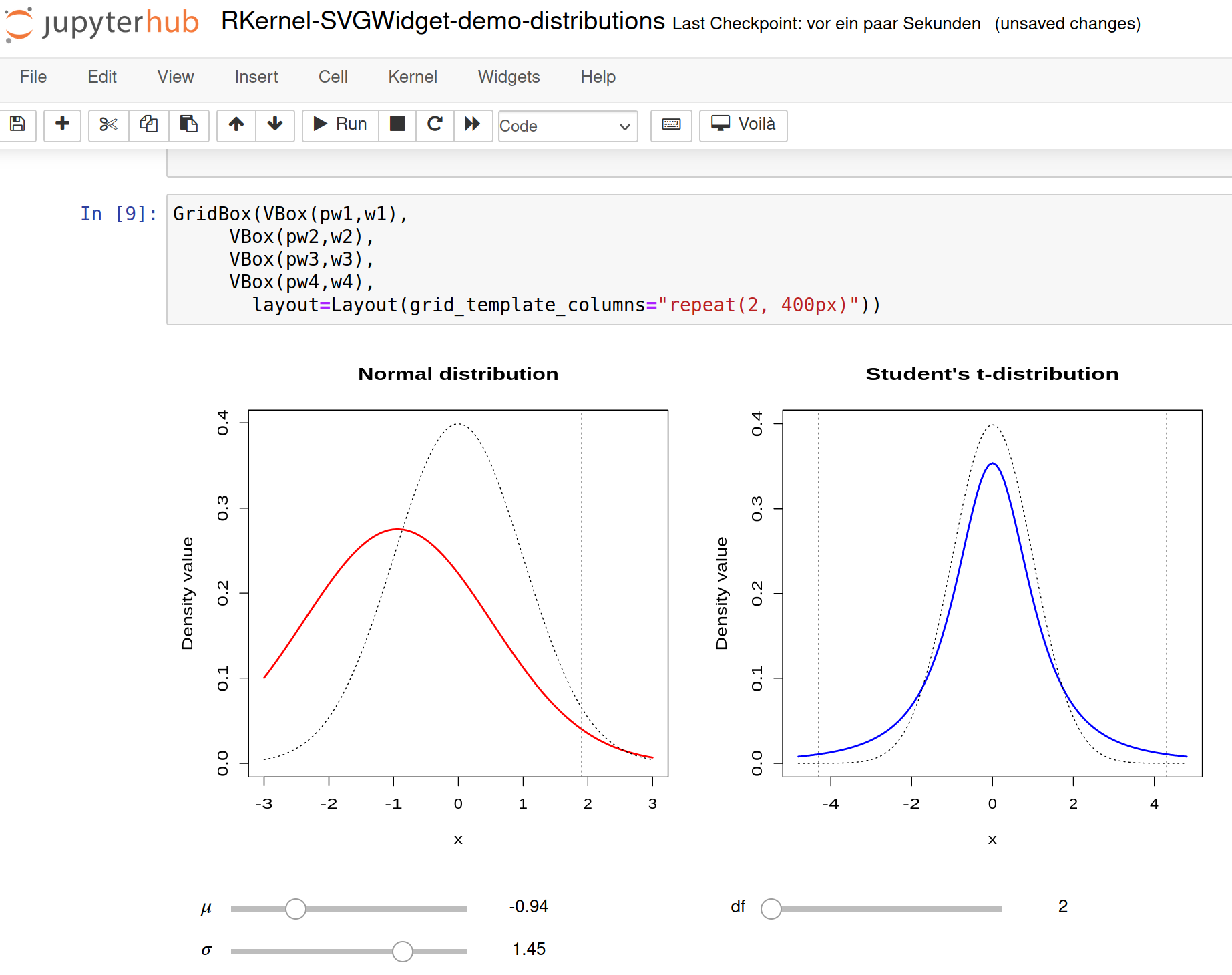This screenshot has width=1232, height=975.
Task: Copy selected cells icon
Action: 148,125
